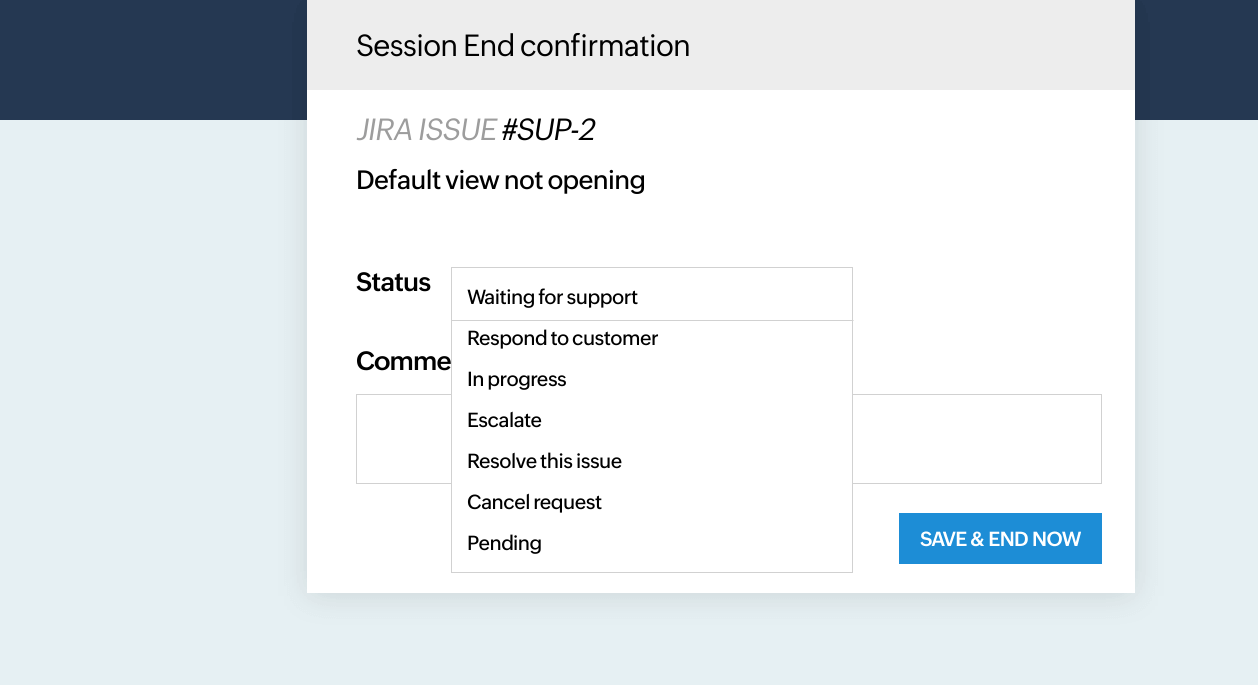Click the currently selected status at top

click(553, 296)
